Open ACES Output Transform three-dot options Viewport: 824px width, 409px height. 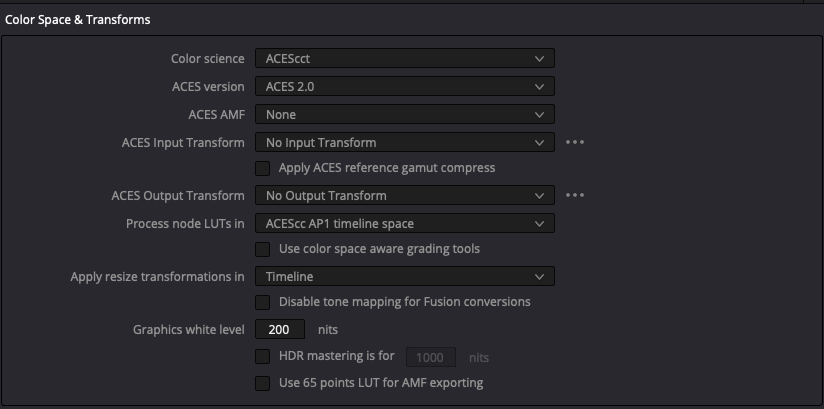click(574, 196)
